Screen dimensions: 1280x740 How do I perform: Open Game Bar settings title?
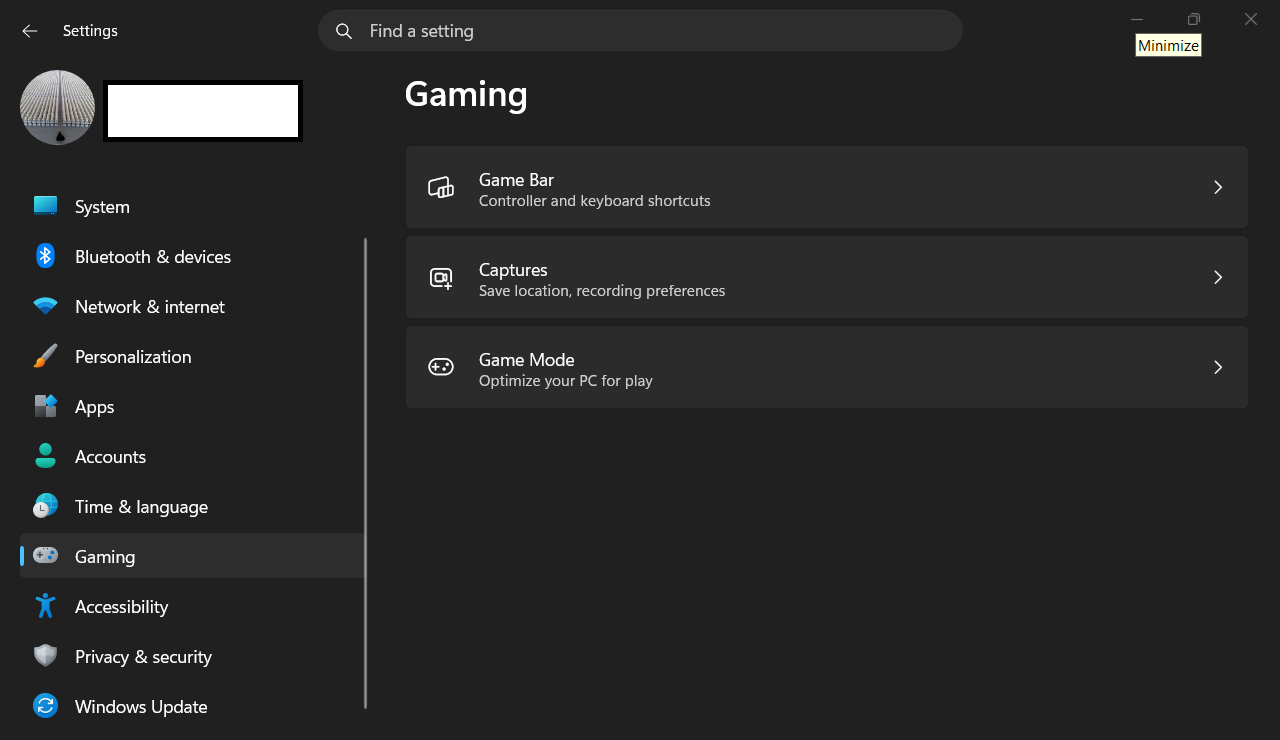(516, 180)
